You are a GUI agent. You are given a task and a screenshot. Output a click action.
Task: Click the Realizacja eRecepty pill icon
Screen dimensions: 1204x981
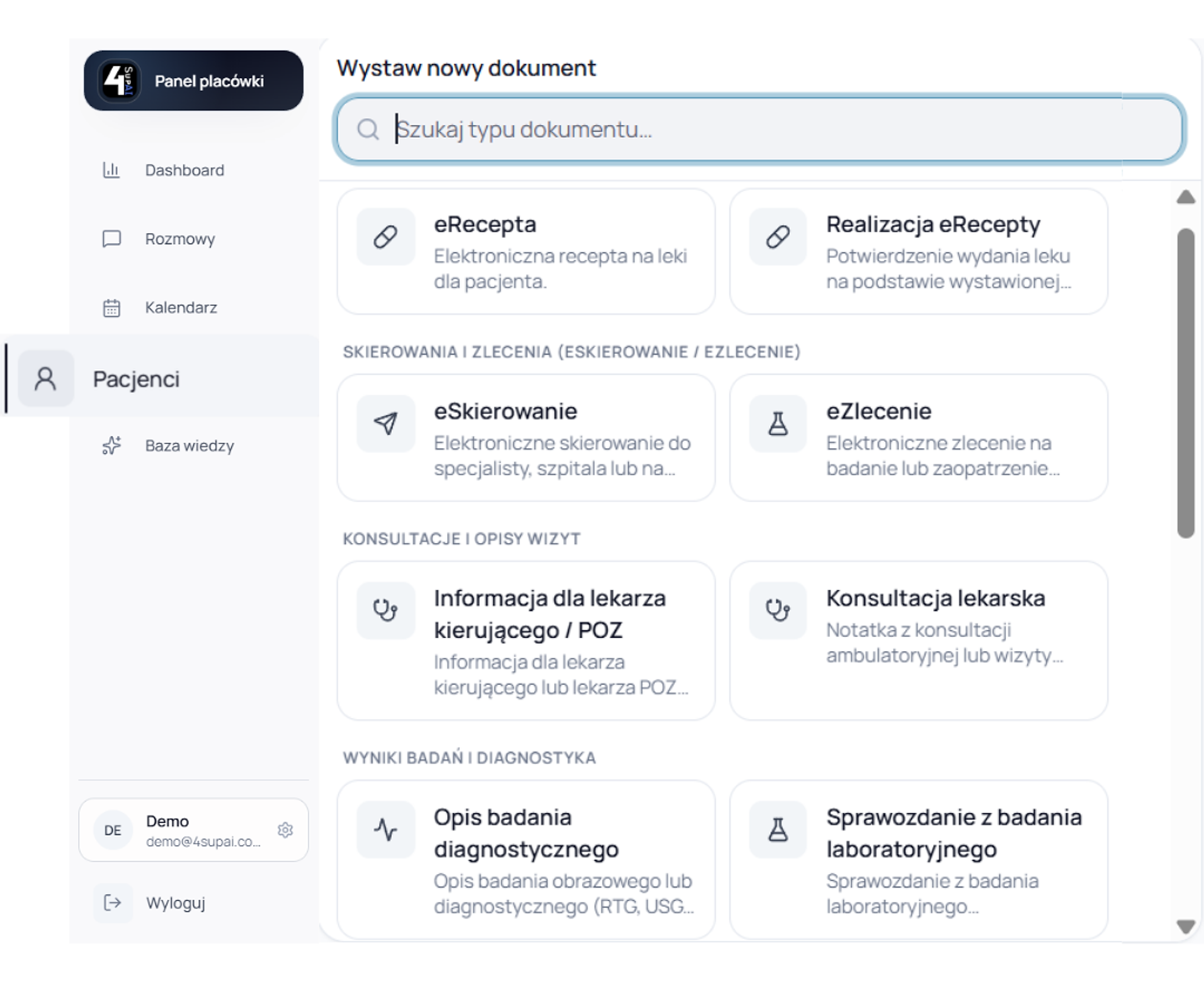coord(778,237)
